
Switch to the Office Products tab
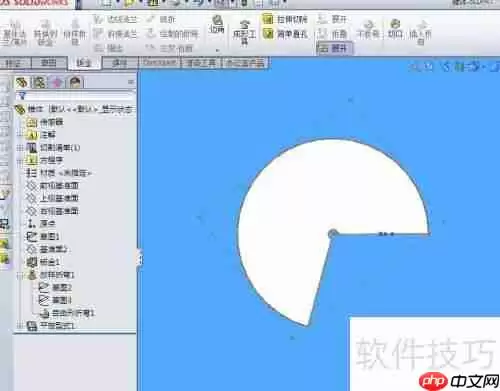click(x=245, y=63)
